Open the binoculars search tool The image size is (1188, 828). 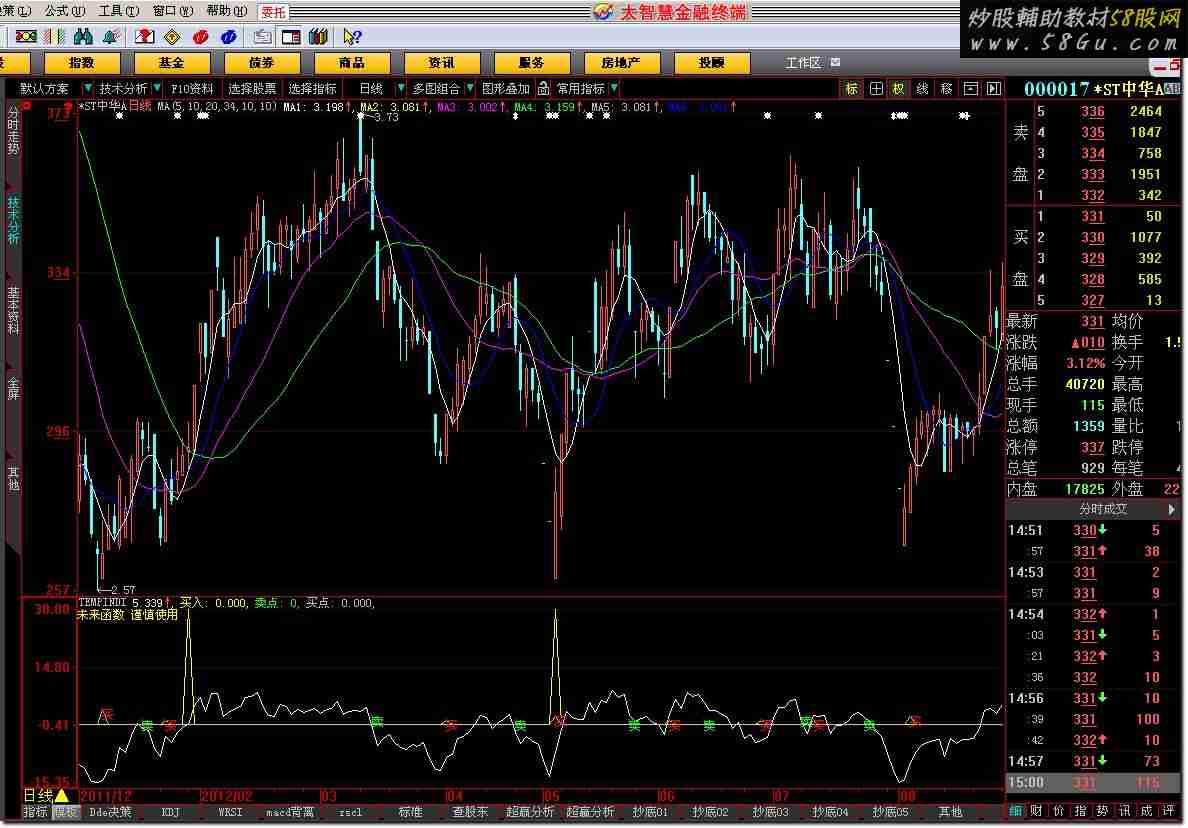click(x=83, y=36)
